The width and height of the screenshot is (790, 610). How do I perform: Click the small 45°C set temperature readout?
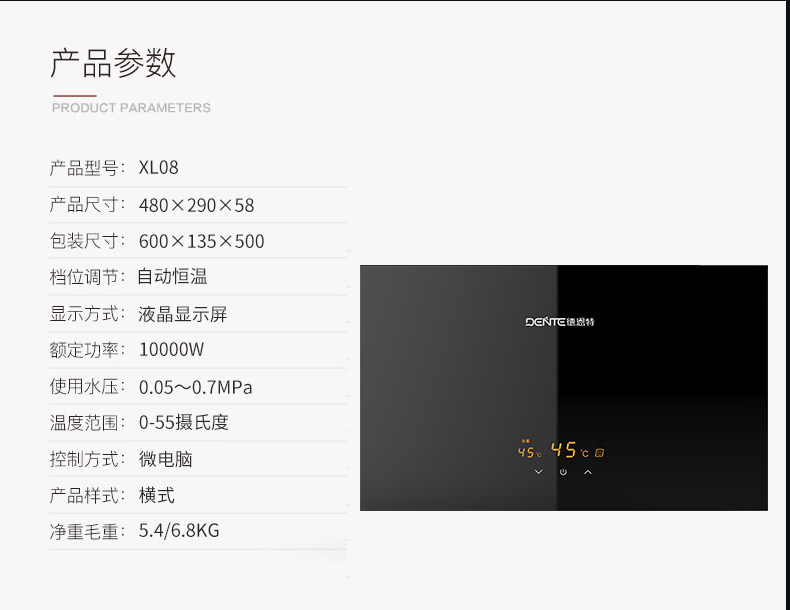pos(530,452)
